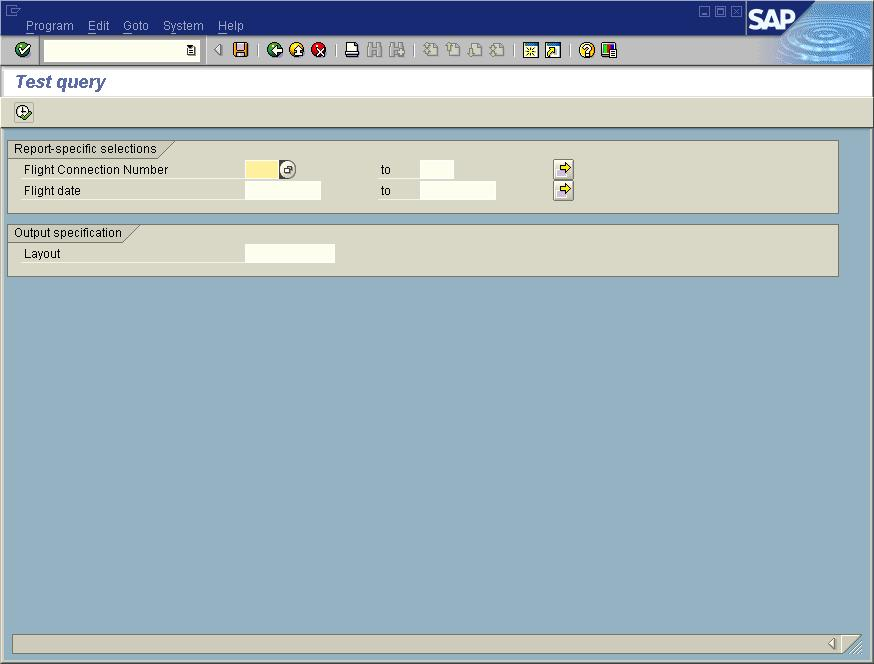The width and height of the screenshot is (874, 664).
Task: Click the Previous Page icon
Action: pyautogui.click(x=453, y=50)
